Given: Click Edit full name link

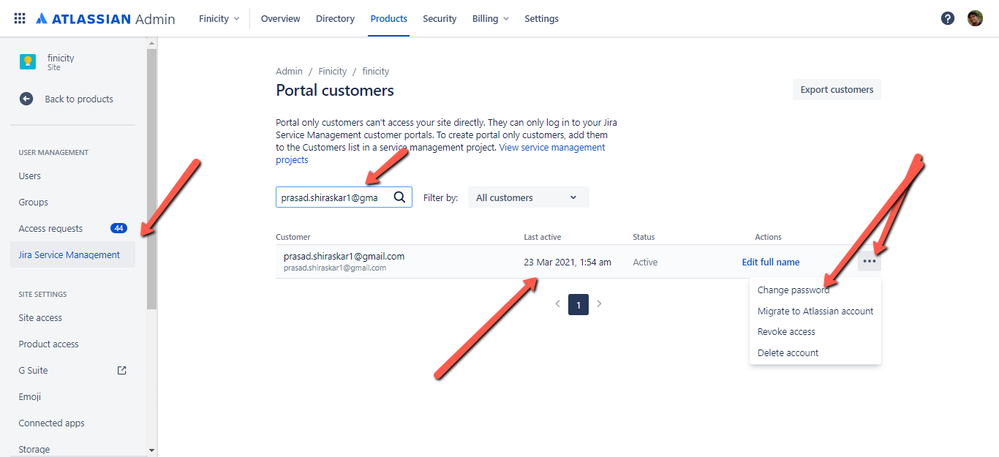Looking at the screenshot, I should pos(770,262).
